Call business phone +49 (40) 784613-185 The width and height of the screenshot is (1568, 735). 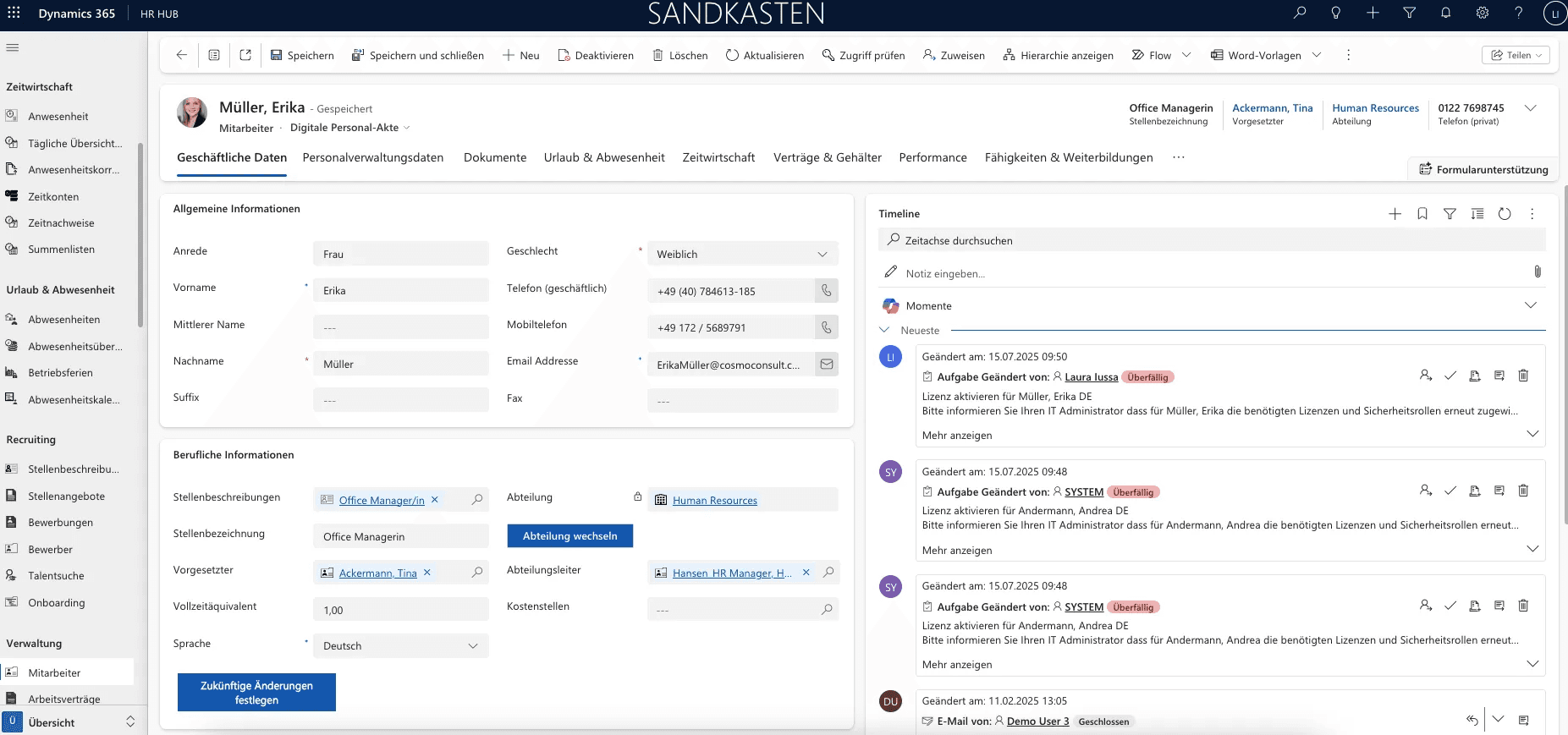pos(827,291)
